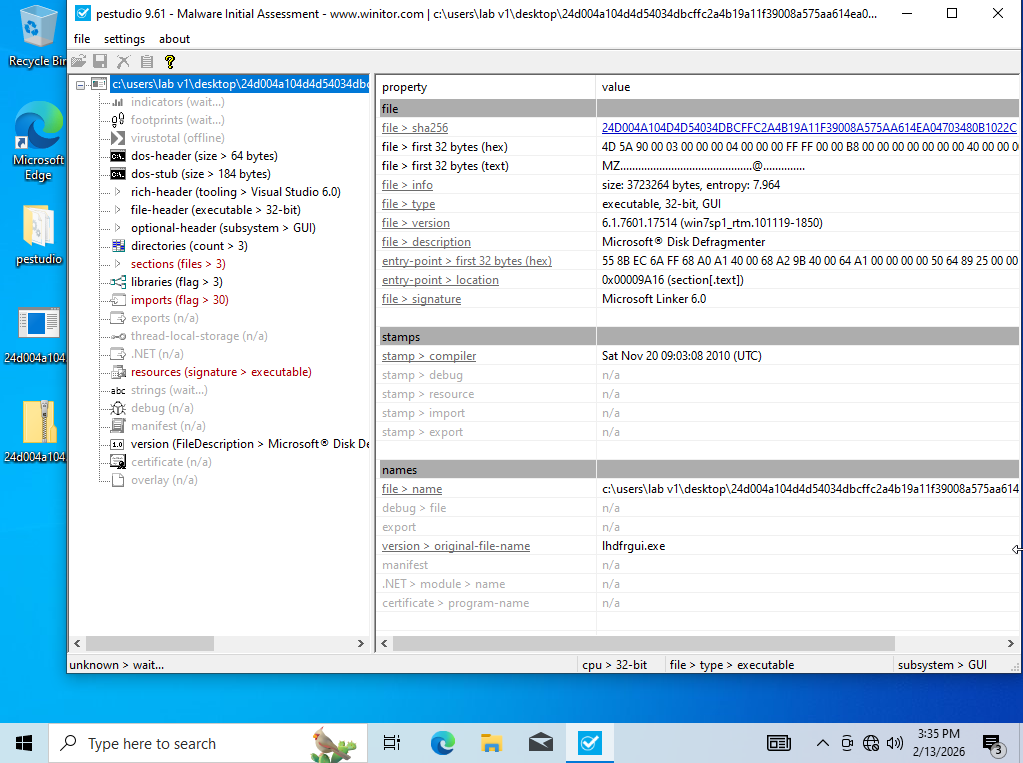Click the Windows Start button
The width and height of the screenshot is (1023, 763).
point(24,743)
